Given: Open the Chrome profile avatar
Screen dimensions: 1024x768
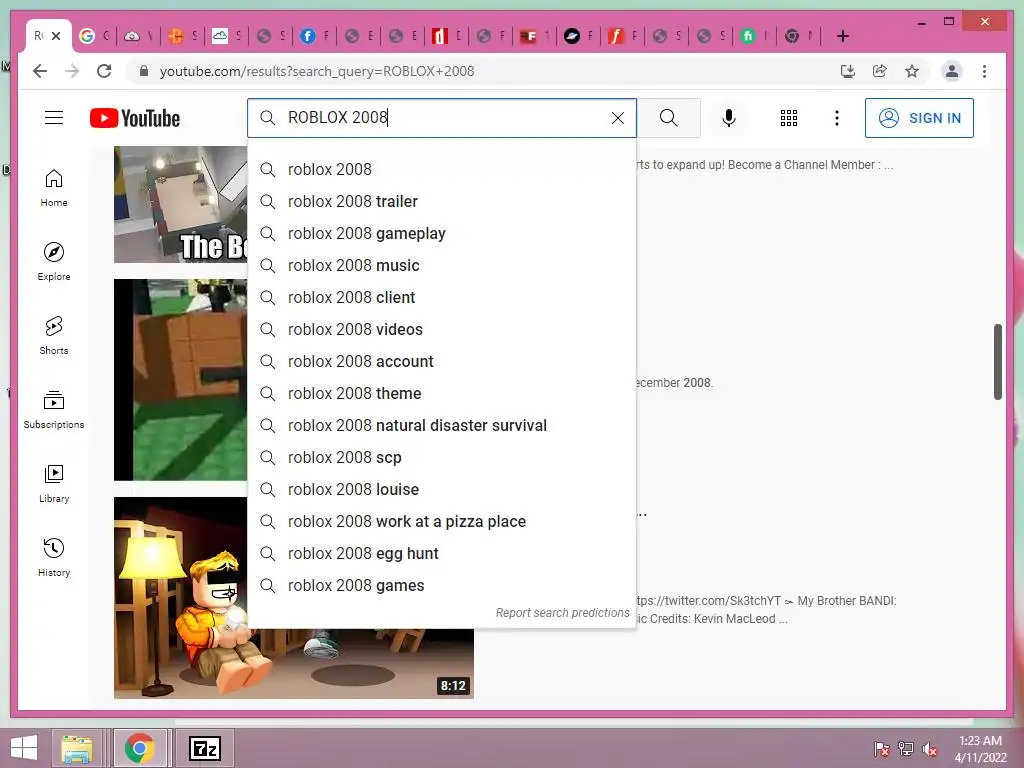Looking at the screenshot, I should 952,71.
